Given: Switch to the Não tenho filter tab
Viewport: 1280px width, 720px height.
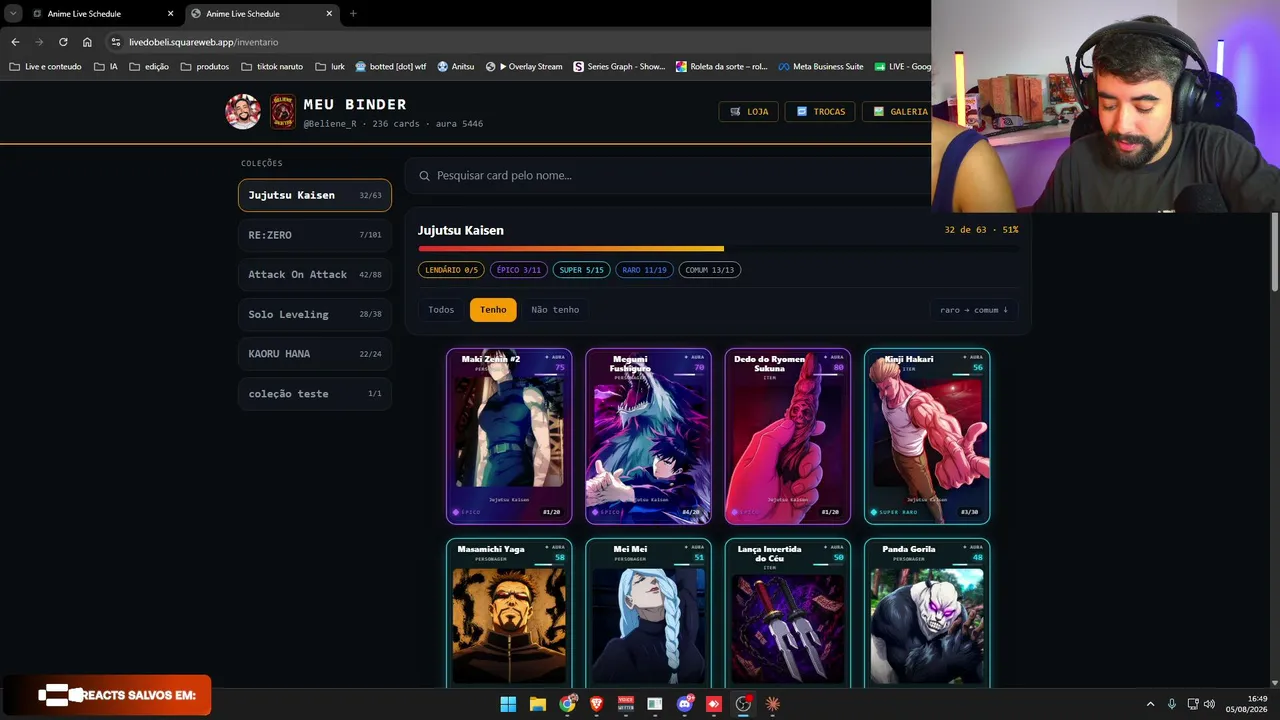Looking at the screenshot, I should pos(555,310).
